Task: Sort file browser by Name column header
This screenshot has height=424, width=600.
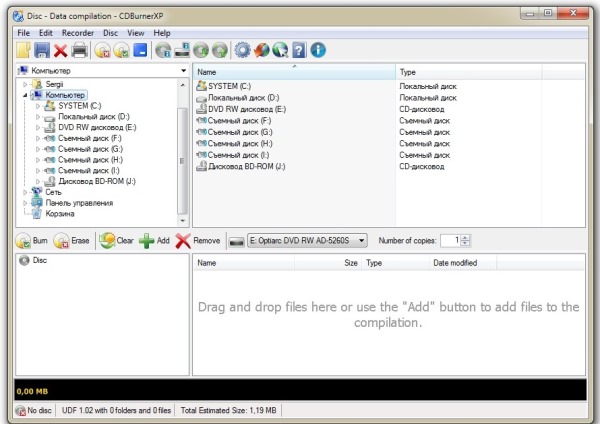Action: click(x=294, y=72)
